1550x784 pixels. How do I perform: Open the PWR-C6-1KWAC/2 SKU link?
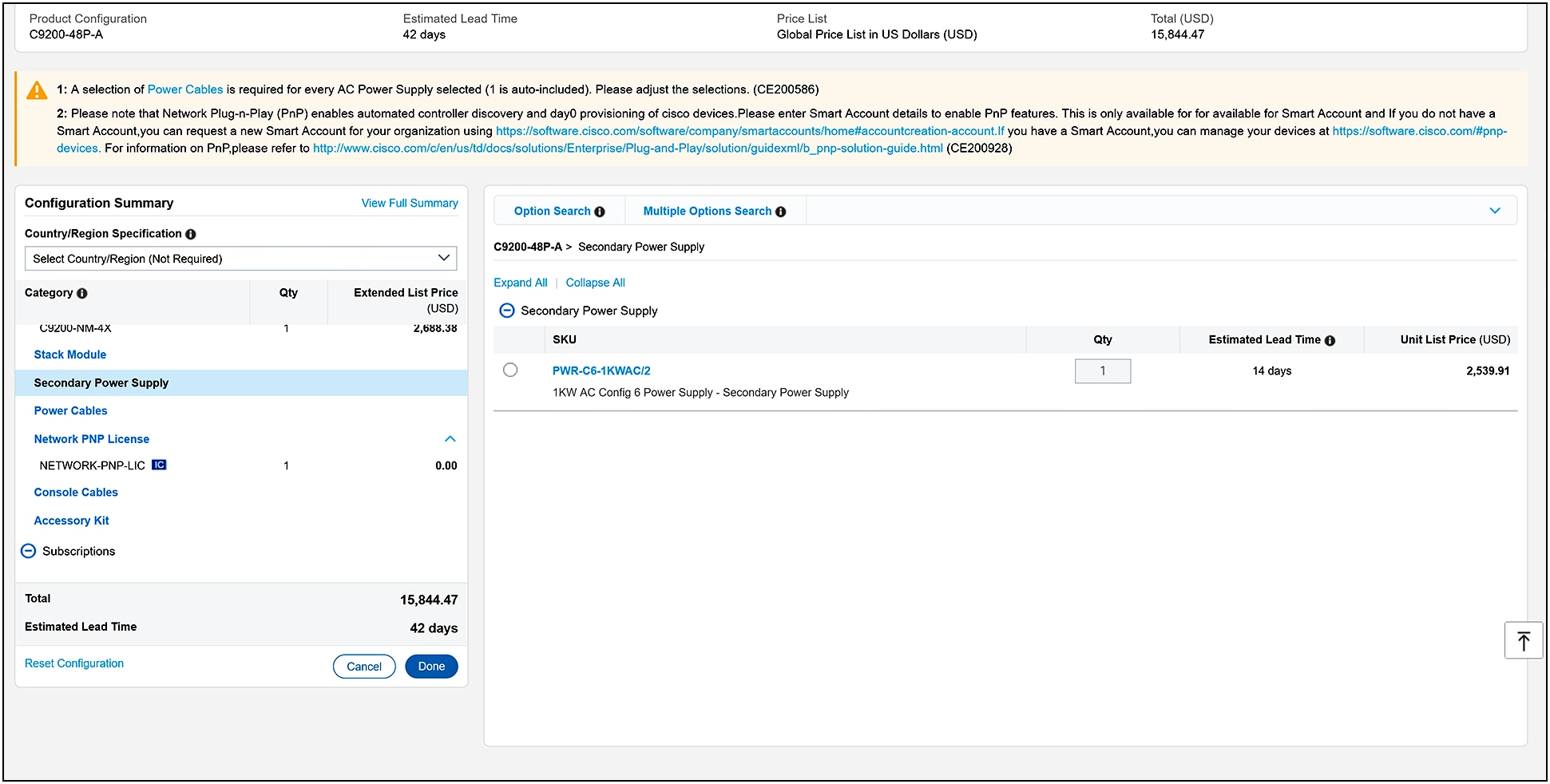(x=601, y=370)
